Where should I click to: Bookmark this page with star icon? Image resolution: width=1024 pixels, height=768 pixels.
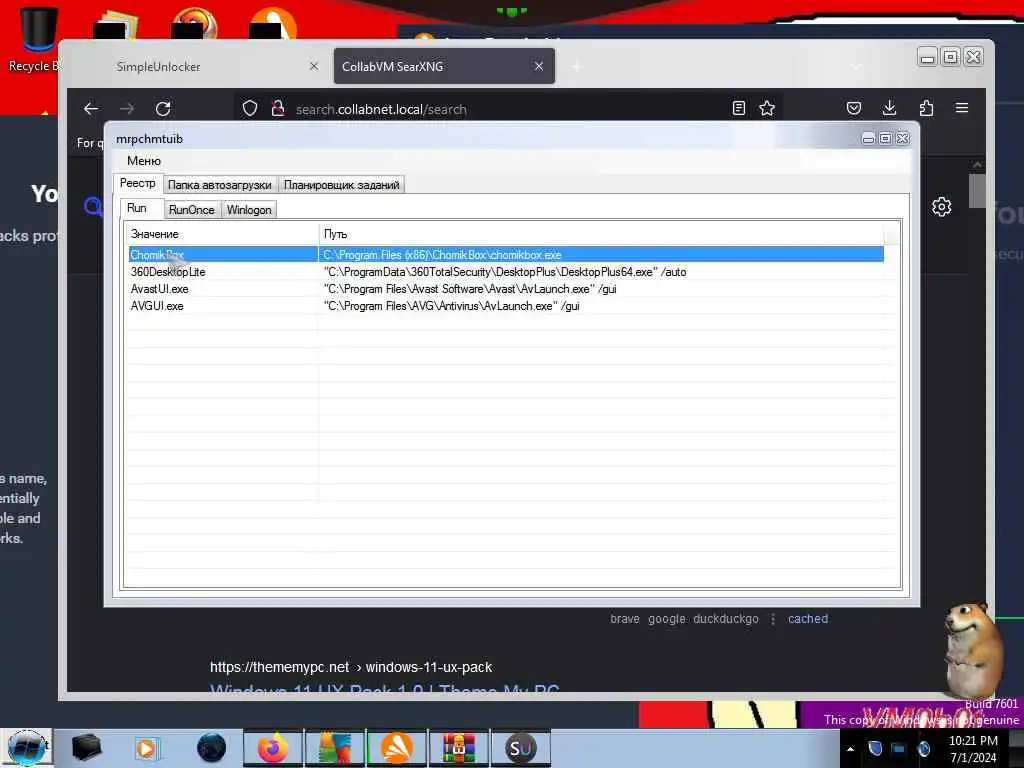(x=767, y=108)
